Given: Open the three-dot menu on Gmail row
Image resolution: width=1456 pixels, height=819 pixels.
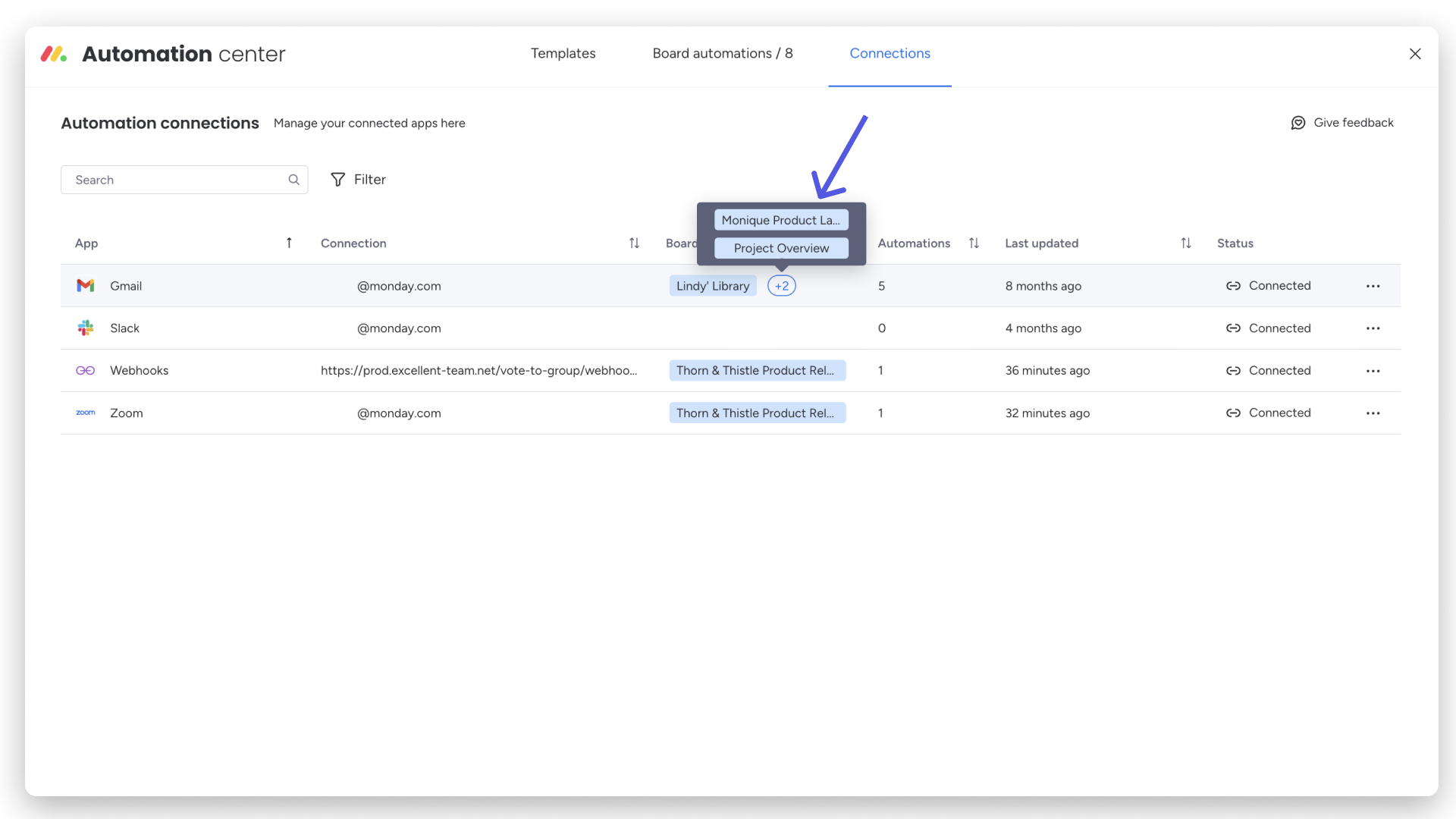Looking at the screenshot, I should (1373, 286).
